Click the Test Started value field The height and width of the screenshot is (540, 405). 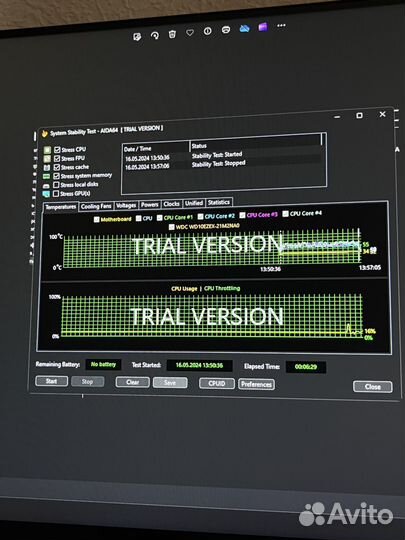tap(199, 365)
